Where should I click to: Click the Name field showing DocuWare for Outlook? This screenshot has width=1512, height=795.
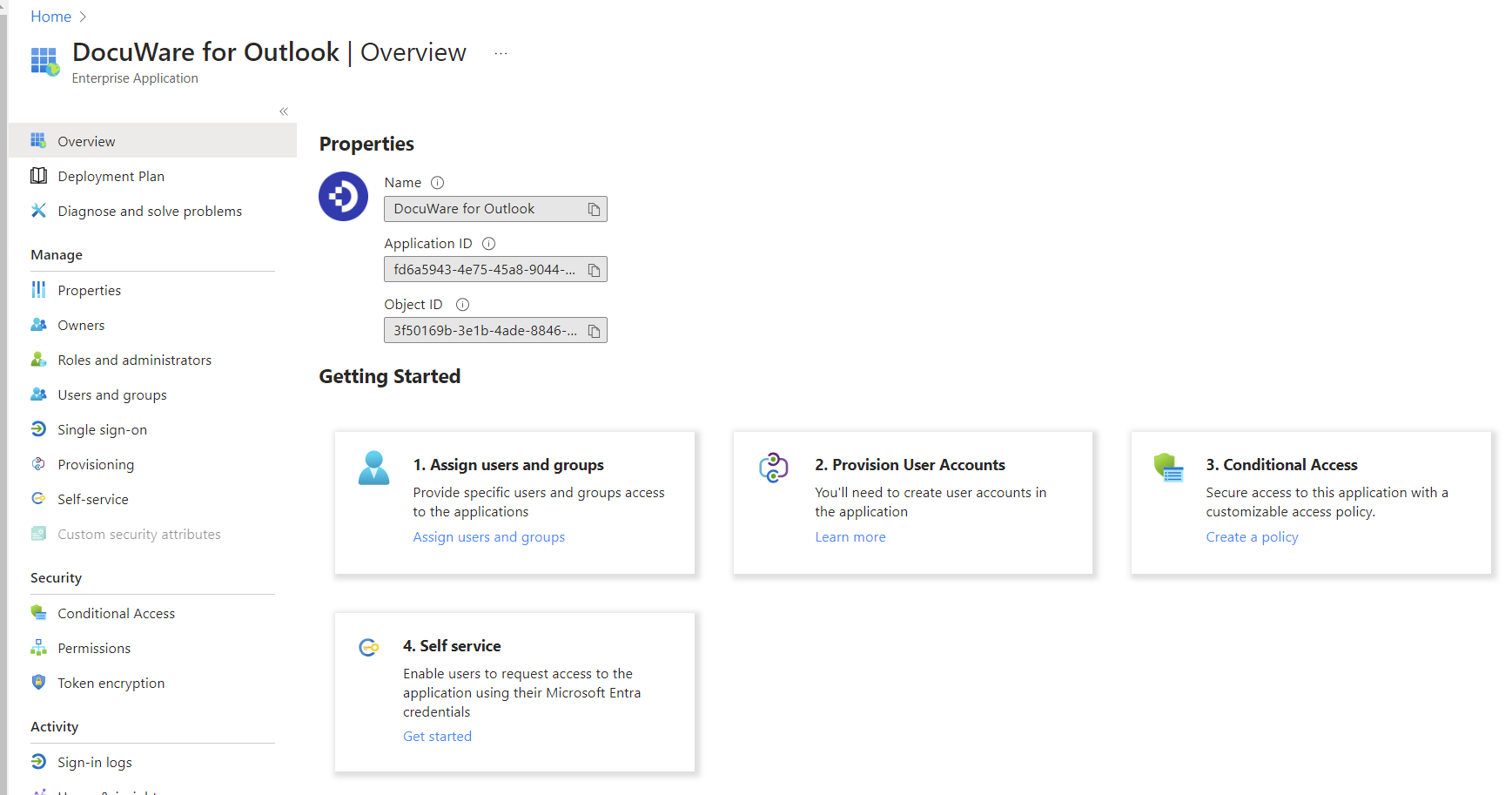click(495, 209)
